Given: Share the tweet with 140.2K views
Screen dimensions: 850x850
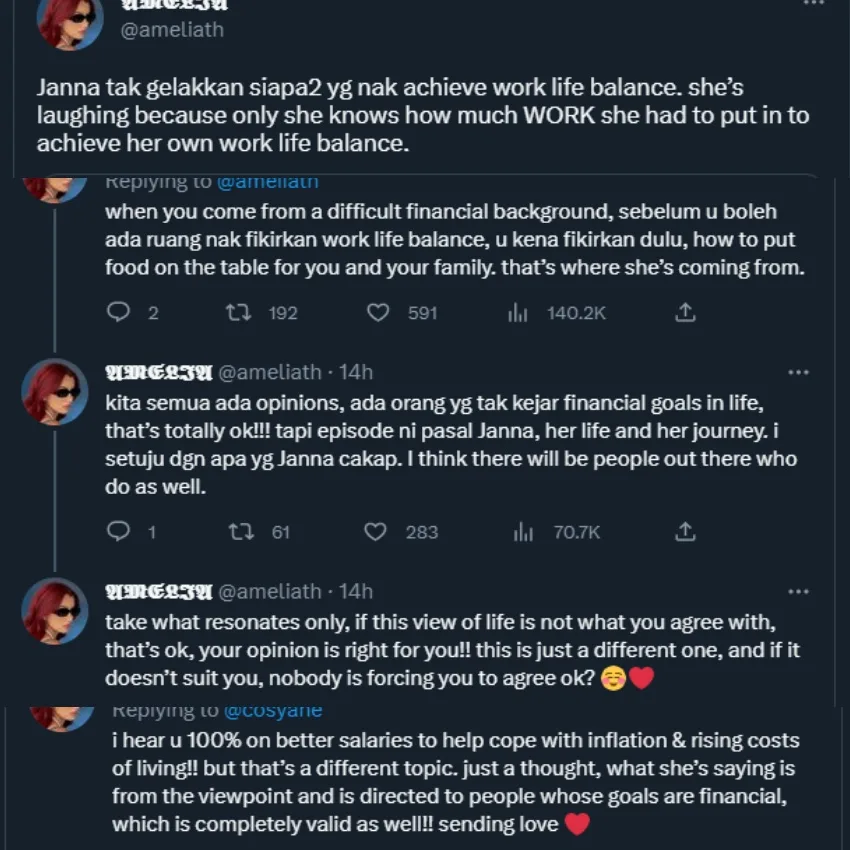Looking at the screenshot, I should click(x=684, y=313).
